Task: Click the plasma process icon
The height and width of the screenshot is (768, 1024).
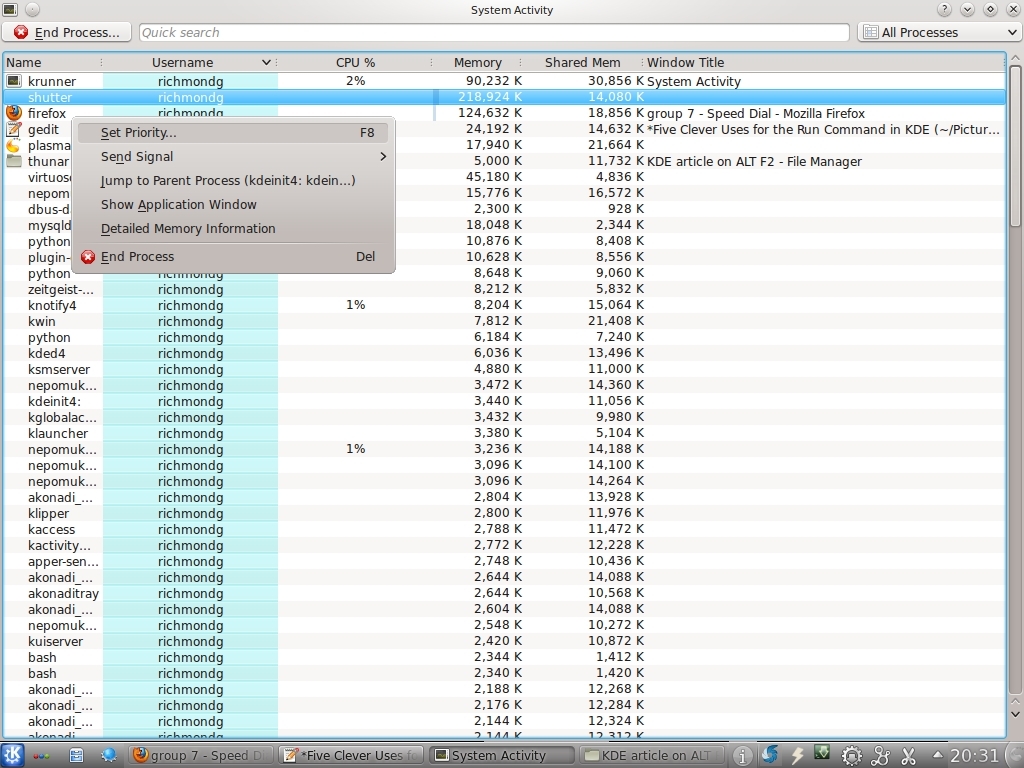Action: [14, 145]
